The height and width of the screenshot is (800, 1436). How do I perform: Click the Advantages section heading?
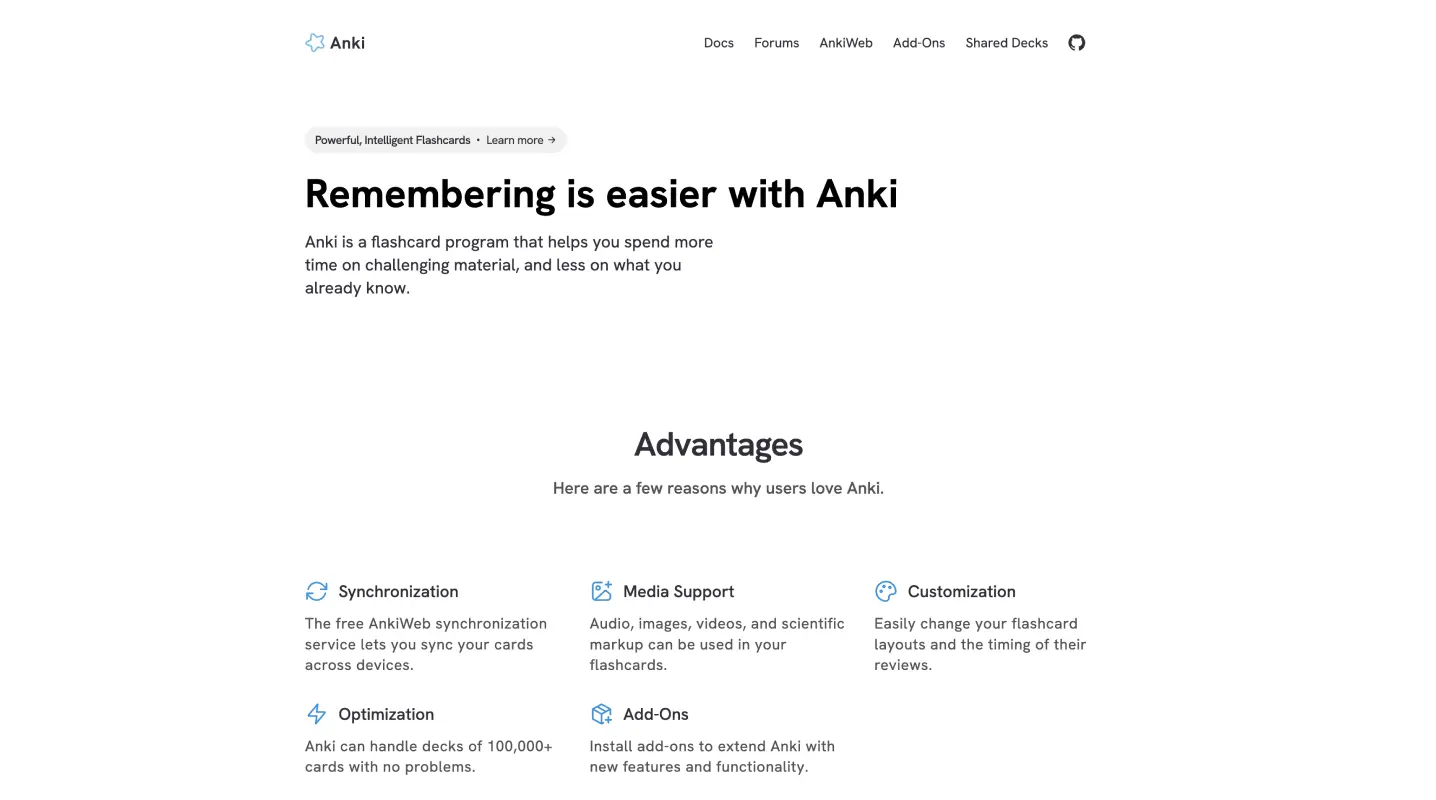(718, 444)
